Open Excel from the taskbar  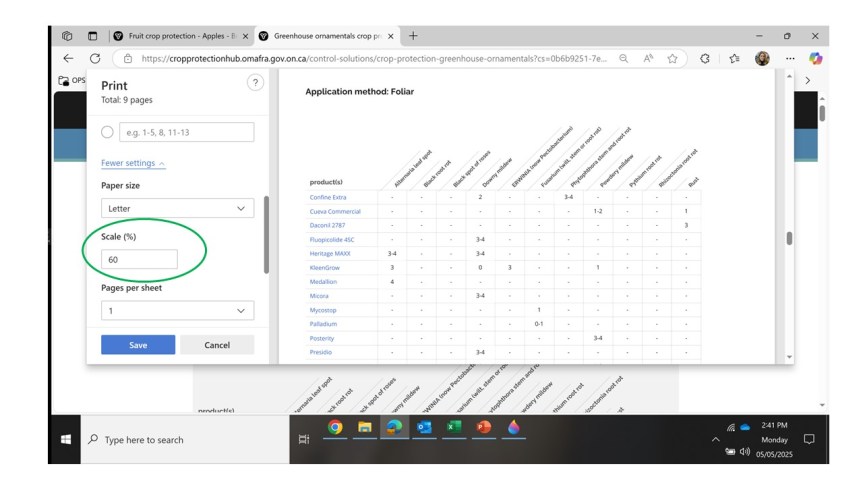coord(454,427)
